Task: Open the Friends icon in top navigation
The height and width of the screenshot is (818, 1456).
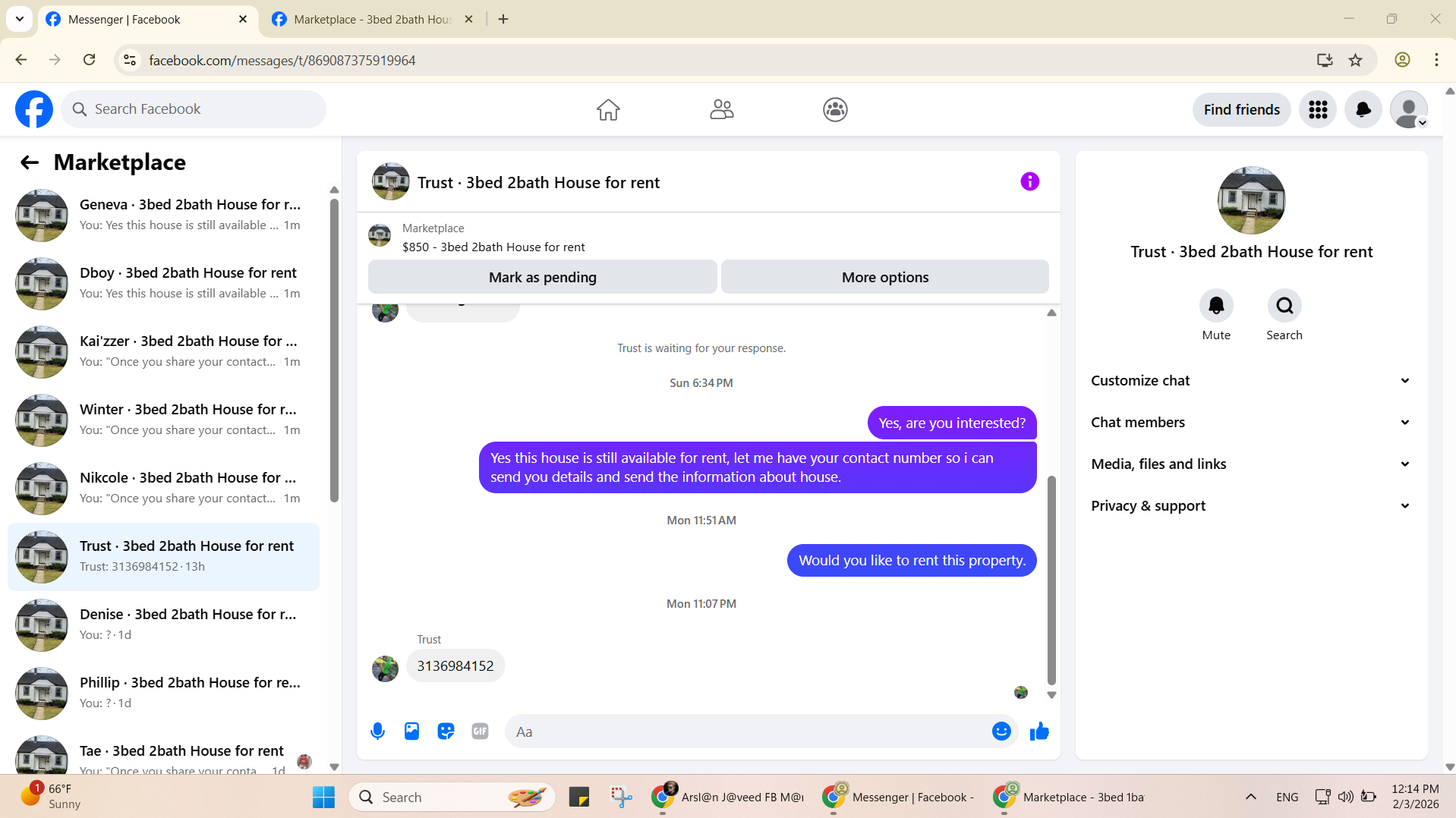Action: (x=722, y=109)
